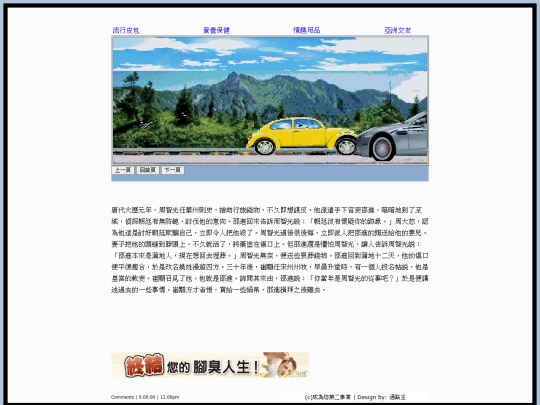Screen dimensions: 540x405
Task: Click the 回首頁 home page button
Action: coord(148,170)
